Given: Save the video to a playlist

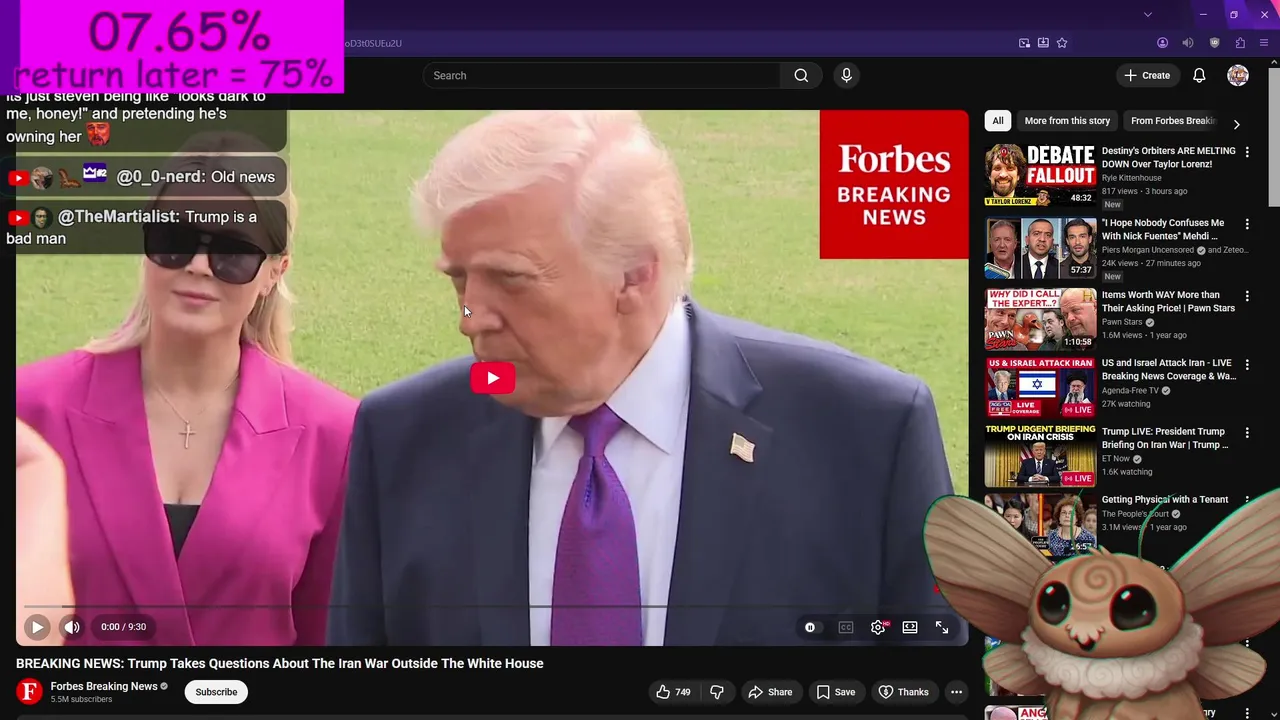Looking at the screenshot, I should point(836,692).
